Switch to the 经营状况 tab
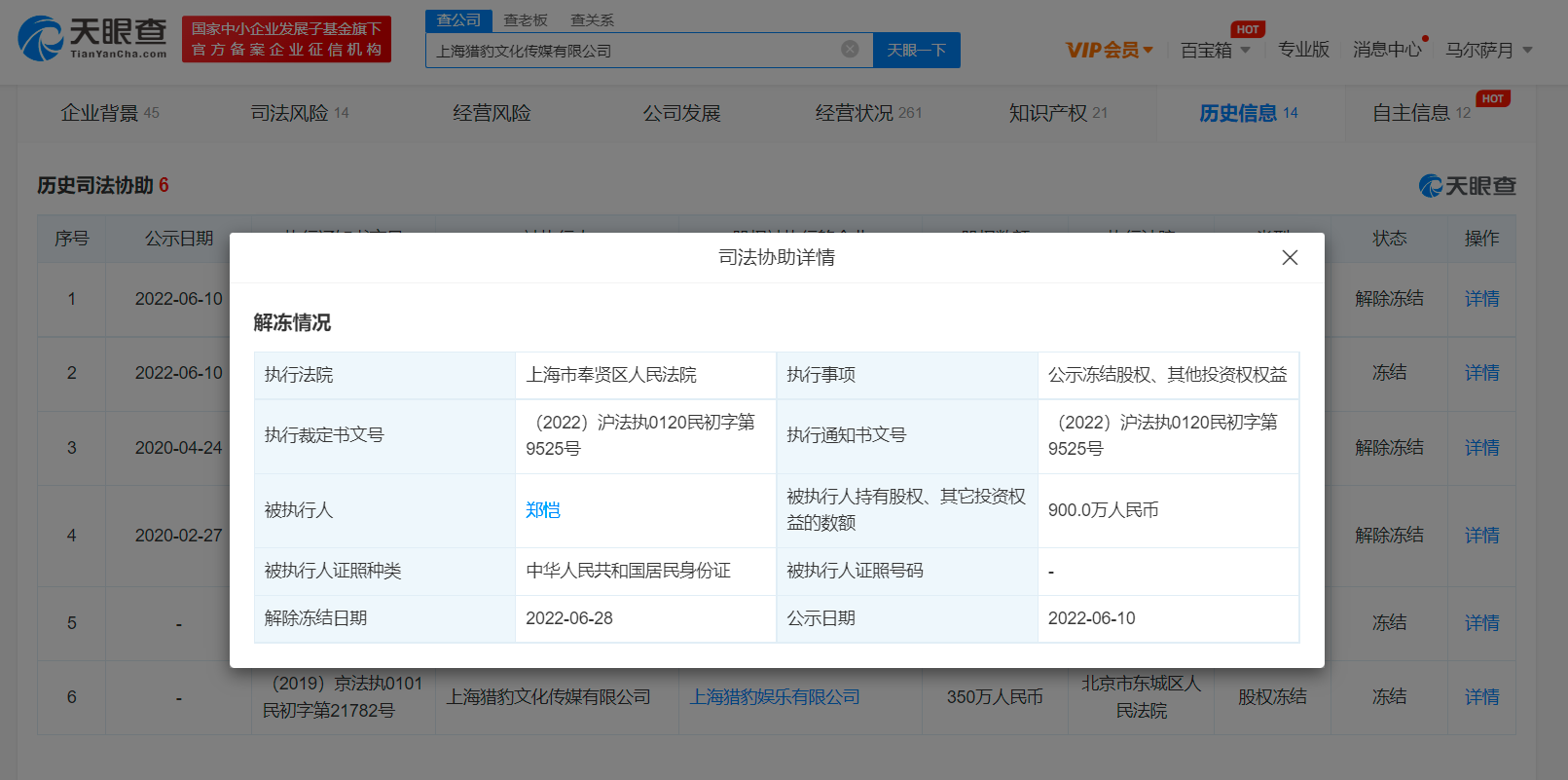 tap(868, 113)
